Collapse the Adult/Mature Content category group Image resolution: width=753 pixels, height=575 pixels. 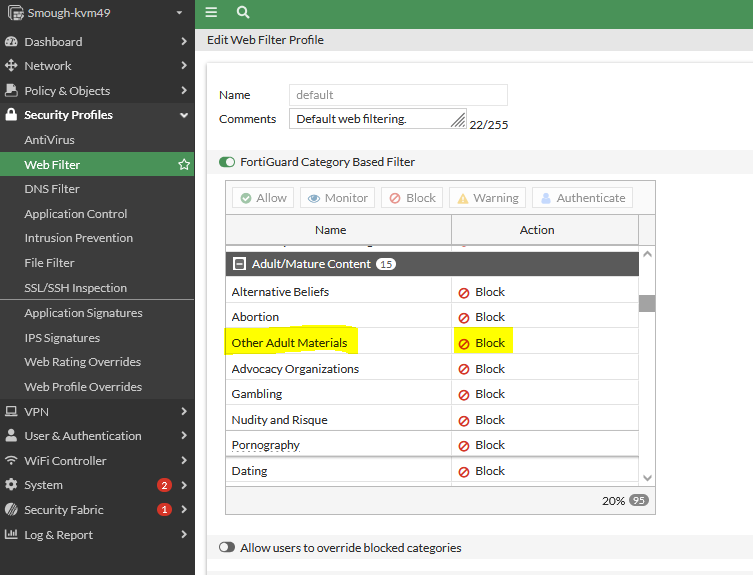pos(239,264)
